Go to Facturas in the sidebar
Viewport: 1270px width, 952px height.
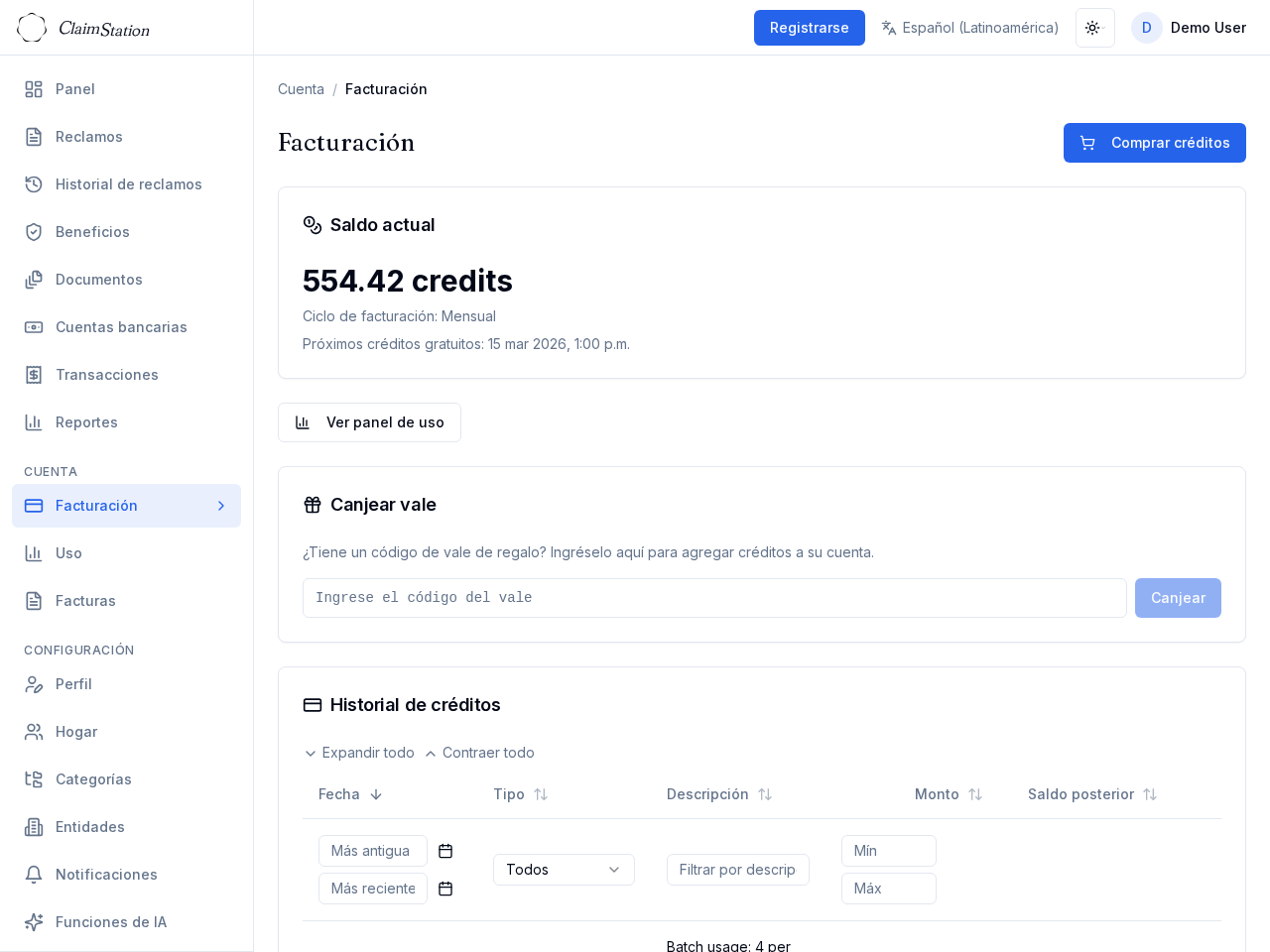[85, 601]
